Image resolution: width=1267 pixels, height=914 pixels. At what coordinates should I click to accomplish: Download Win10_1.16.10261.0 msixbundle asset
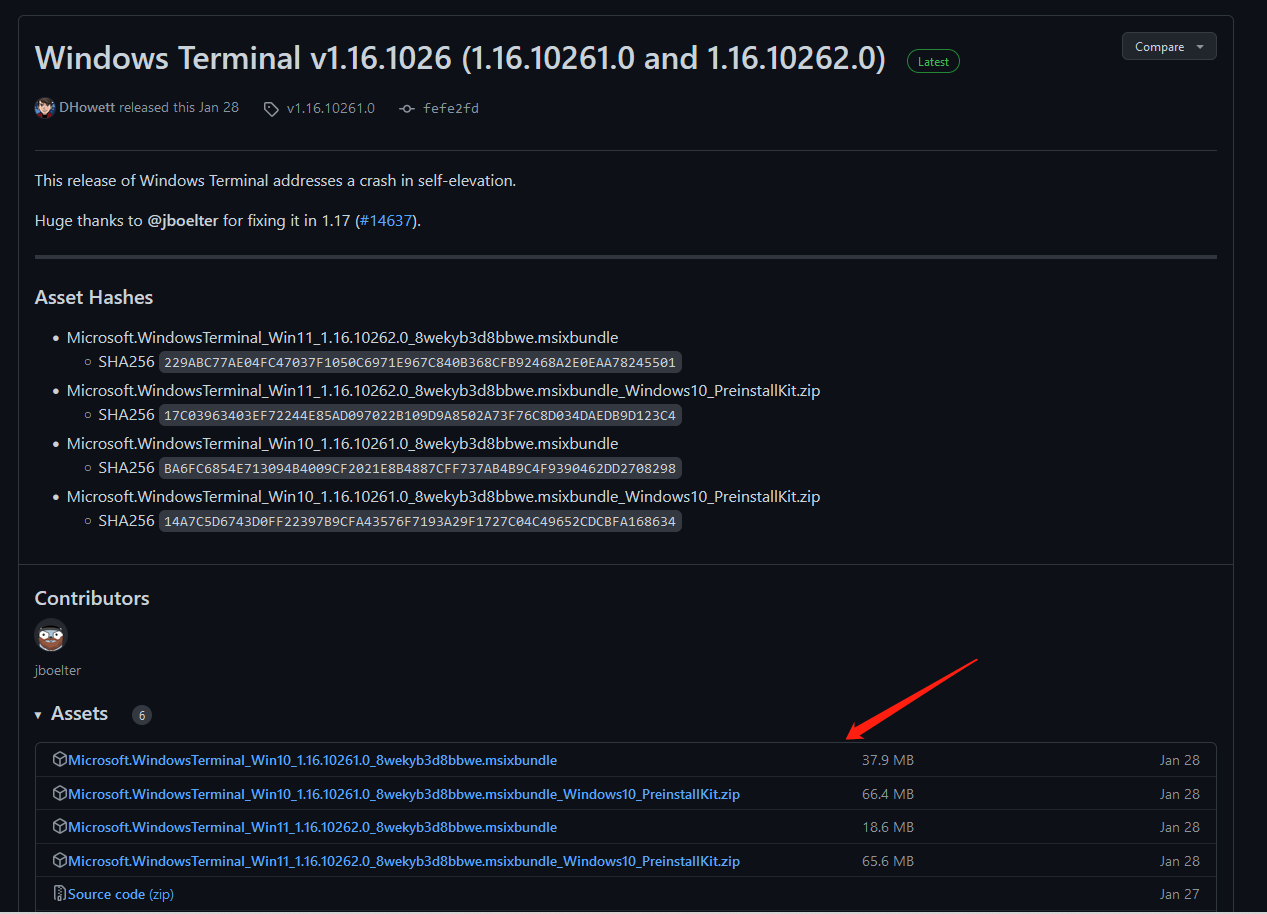click(x=312, y=760)
